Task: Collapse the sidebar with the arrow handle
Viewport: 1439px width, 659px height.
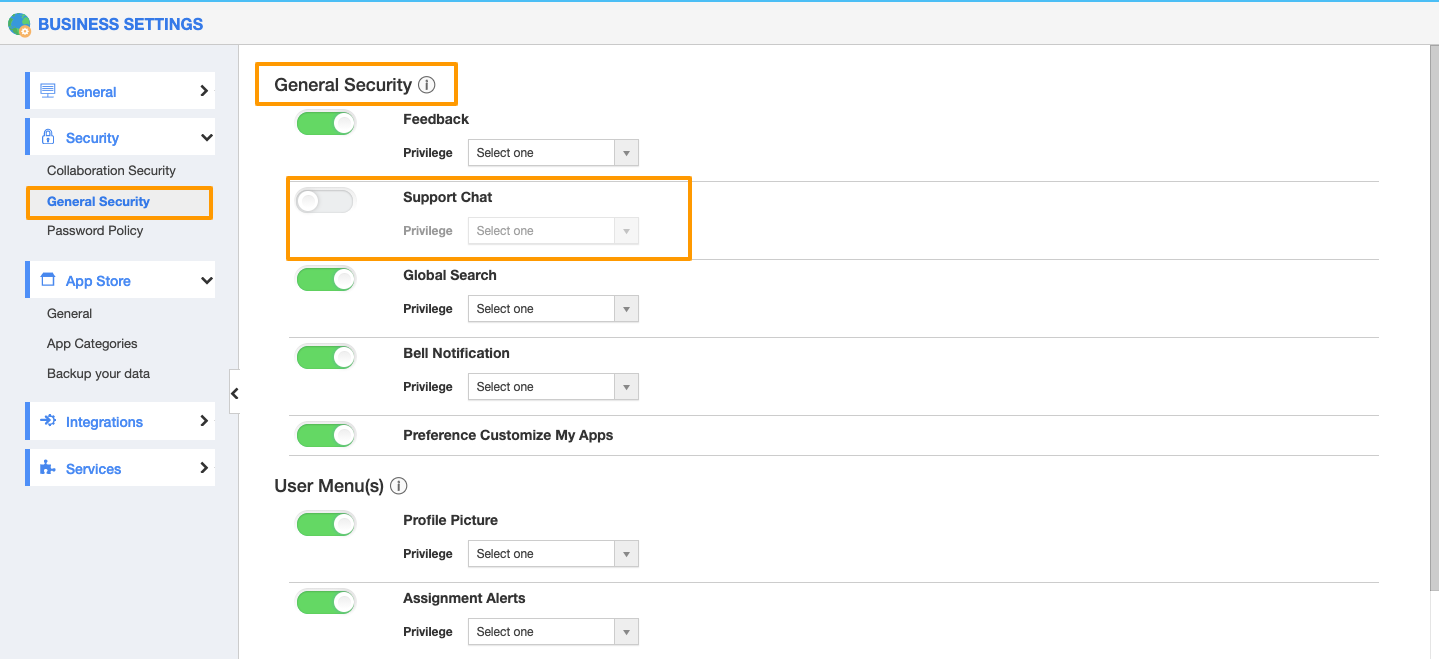Action: [x=234, y=393]
